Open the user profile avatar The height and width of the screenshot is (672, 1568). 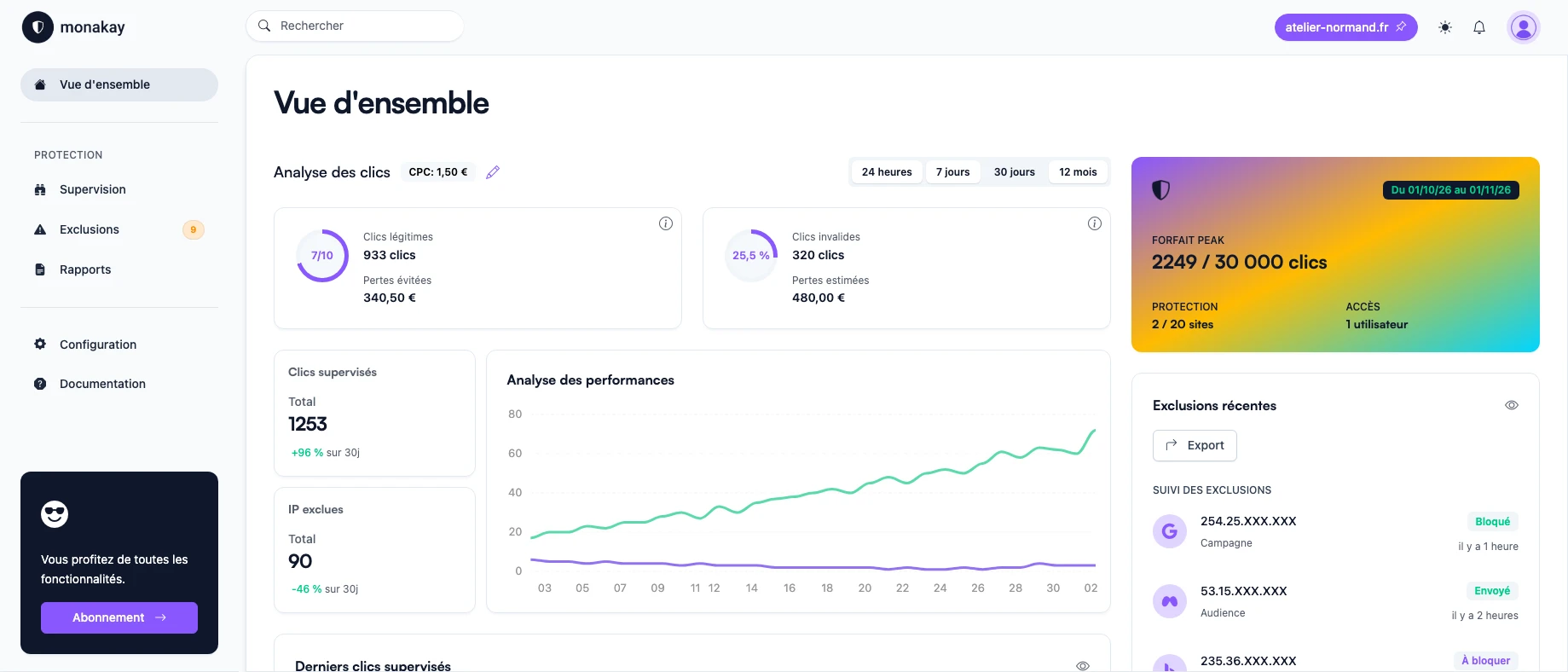click(x=1524, y=27)
